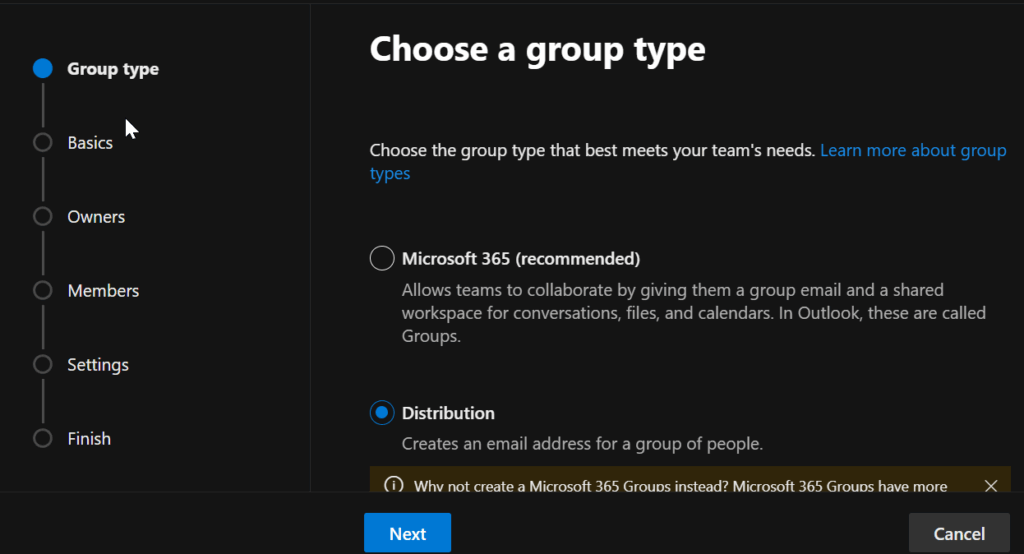Viewport: 1024px width, 554px height.
Task: Click the filled blue Group type step circle
Action: 42,69
